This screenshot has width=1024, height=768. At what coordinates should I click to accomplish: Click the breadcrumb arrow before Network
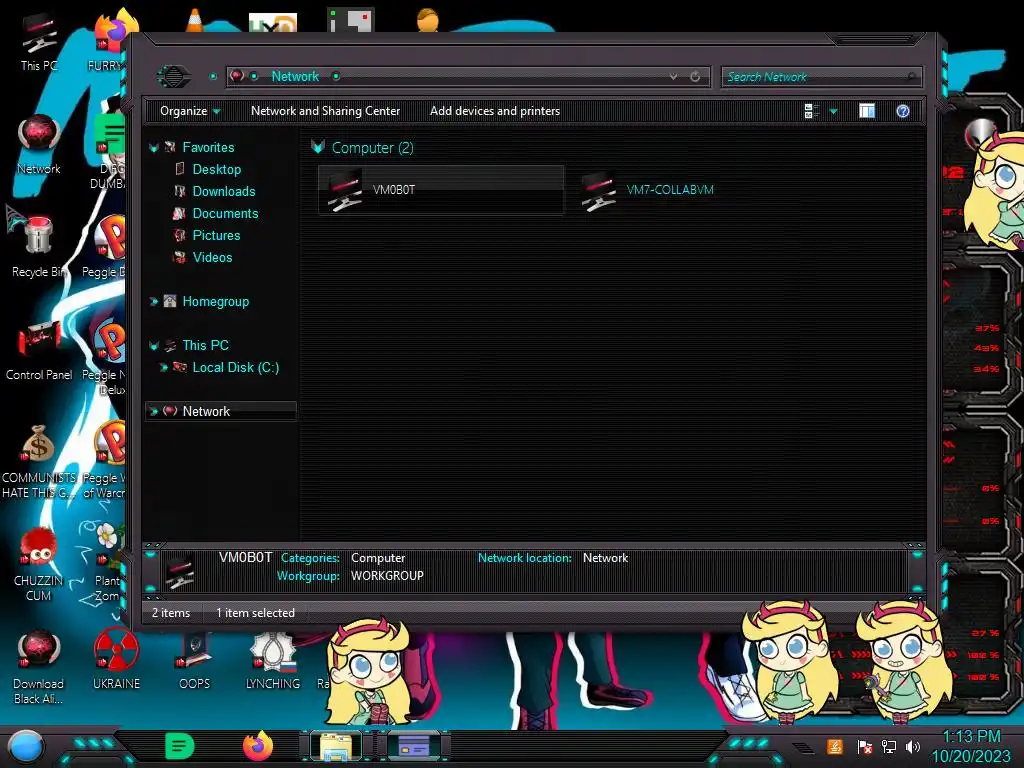[254, 76]
